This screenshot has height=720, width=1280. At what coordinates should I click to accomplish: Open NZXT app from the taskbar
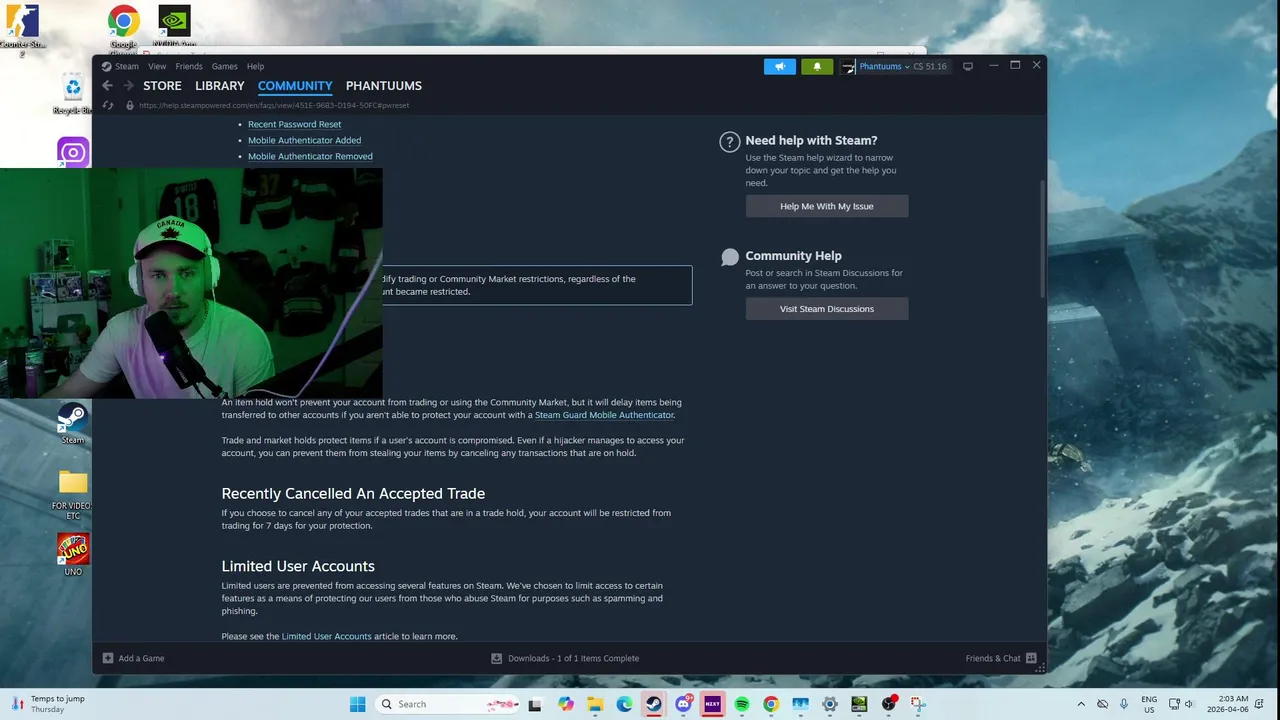[713, 704]
